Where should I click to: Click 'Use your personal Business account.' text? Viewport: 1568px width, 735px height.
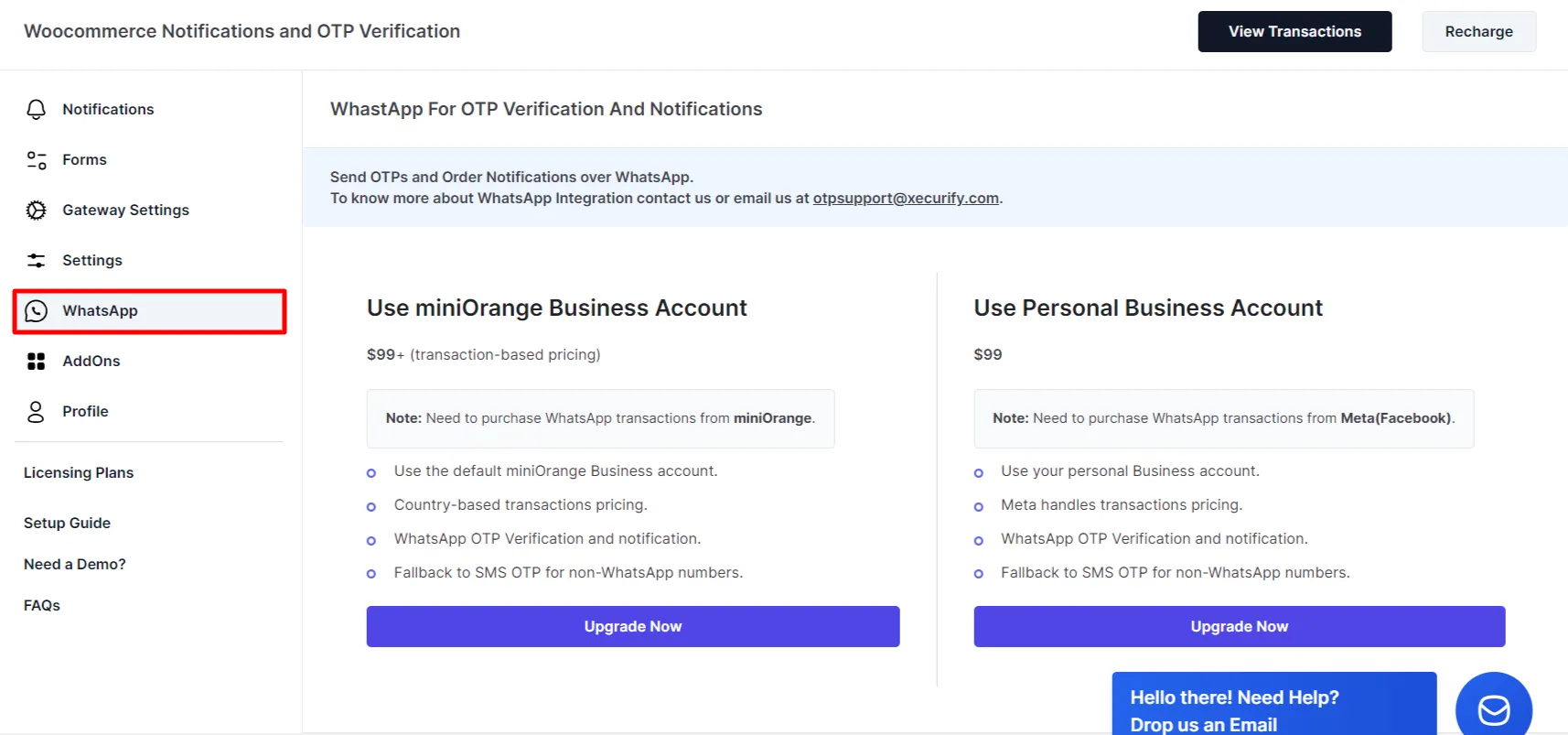point(1130,470)
